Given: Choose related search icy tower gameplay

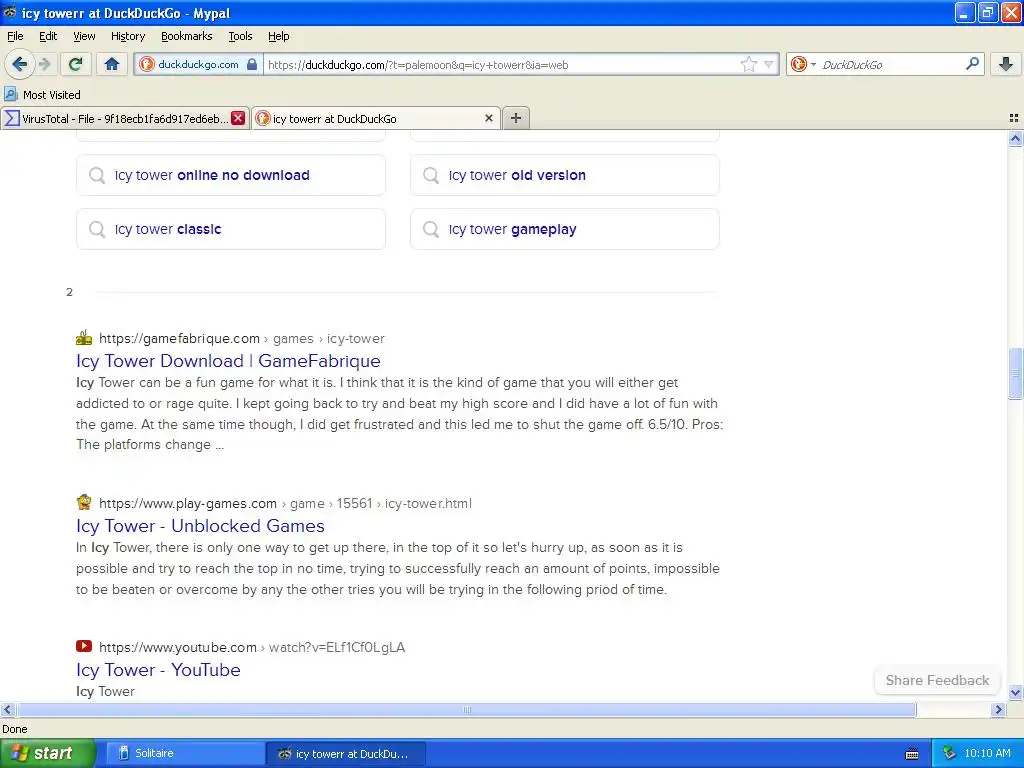Looking at the screenshot, I should (565, 229).
